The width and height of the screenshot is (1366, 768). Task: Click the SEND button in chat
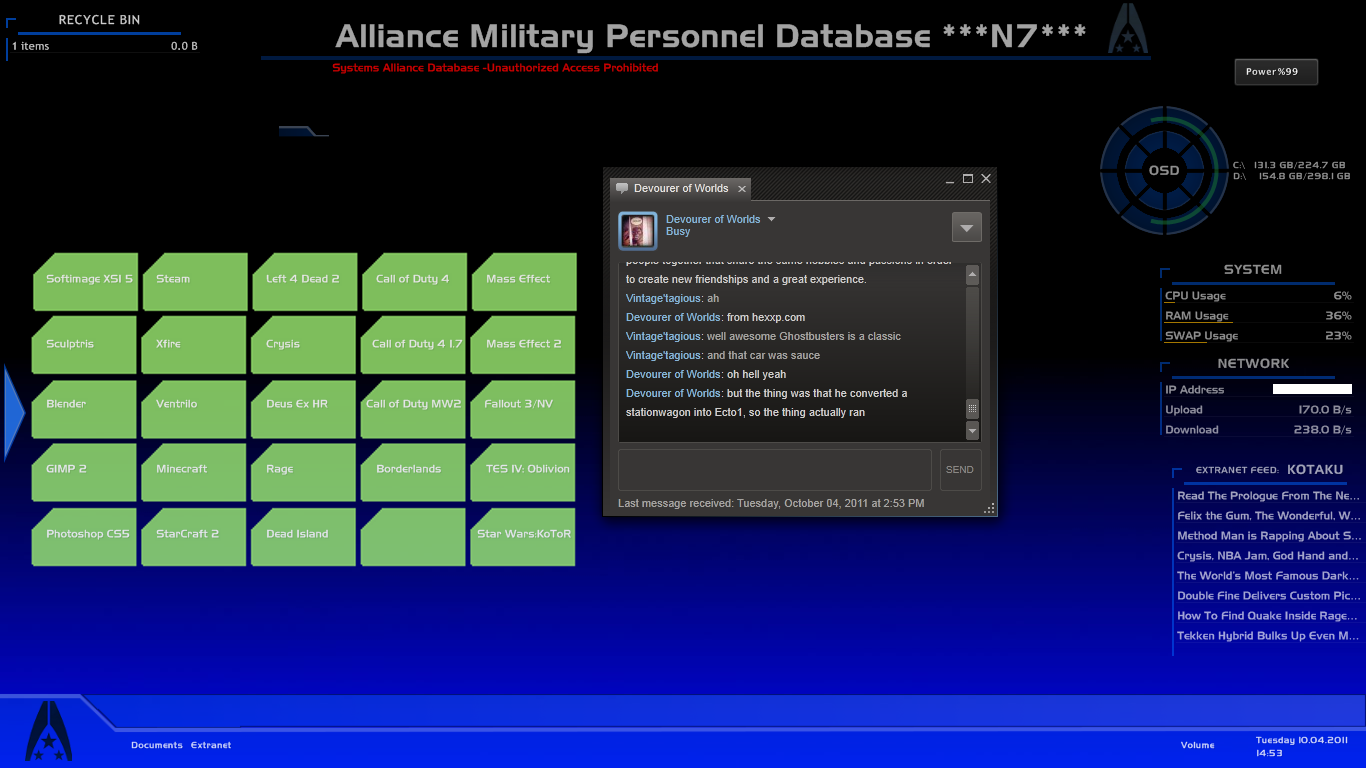pyautogui.click(x=960, y=469)
